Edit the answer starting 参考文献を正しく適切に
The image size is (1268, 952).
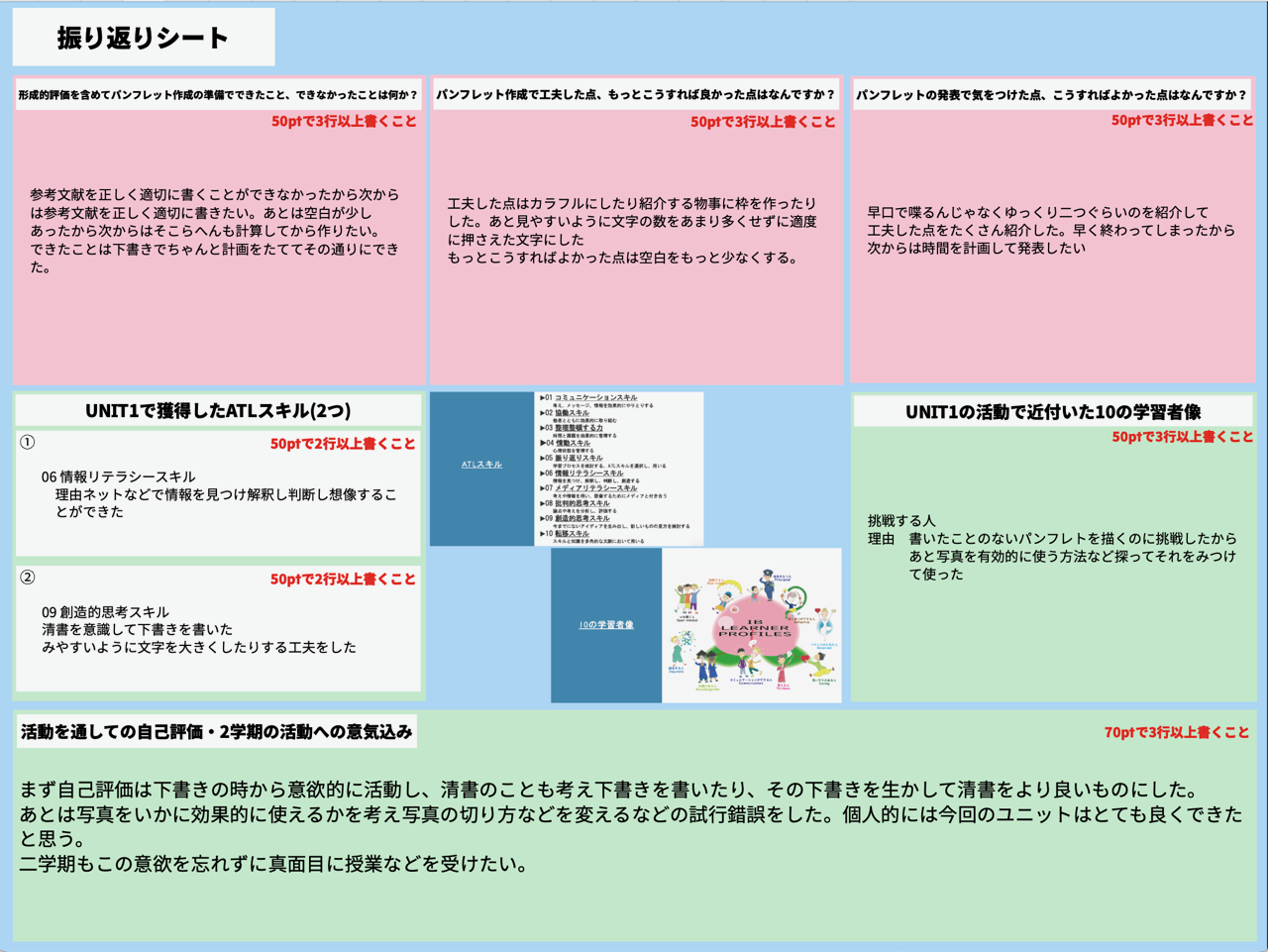pos(215,231)
